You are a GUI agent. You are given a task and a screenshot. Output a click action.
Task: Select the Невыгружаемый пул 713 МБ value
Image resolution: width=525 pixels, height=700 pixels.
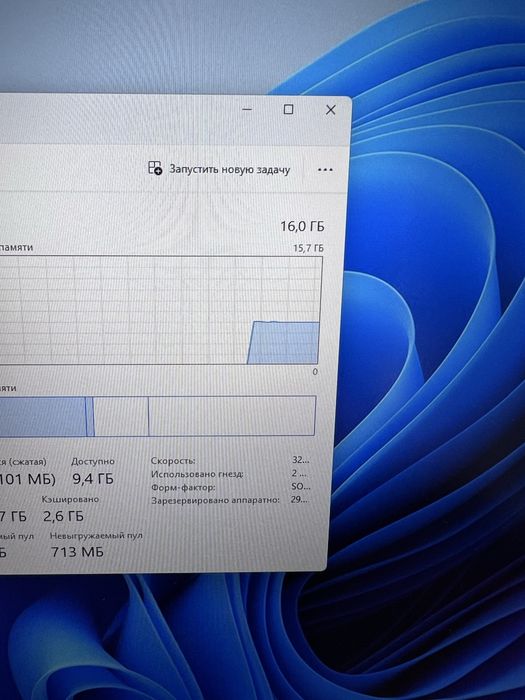click(77, 552)
